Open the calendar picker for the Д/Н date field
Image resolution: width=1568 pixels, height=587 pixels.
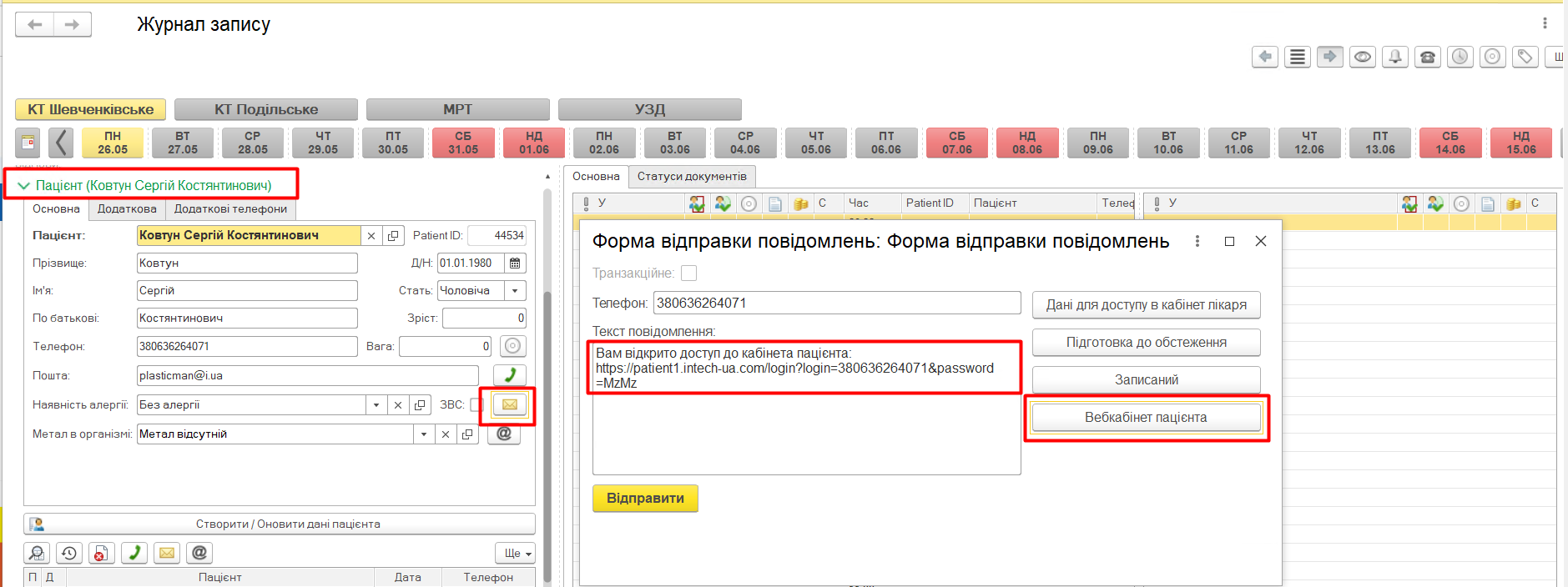515,263
